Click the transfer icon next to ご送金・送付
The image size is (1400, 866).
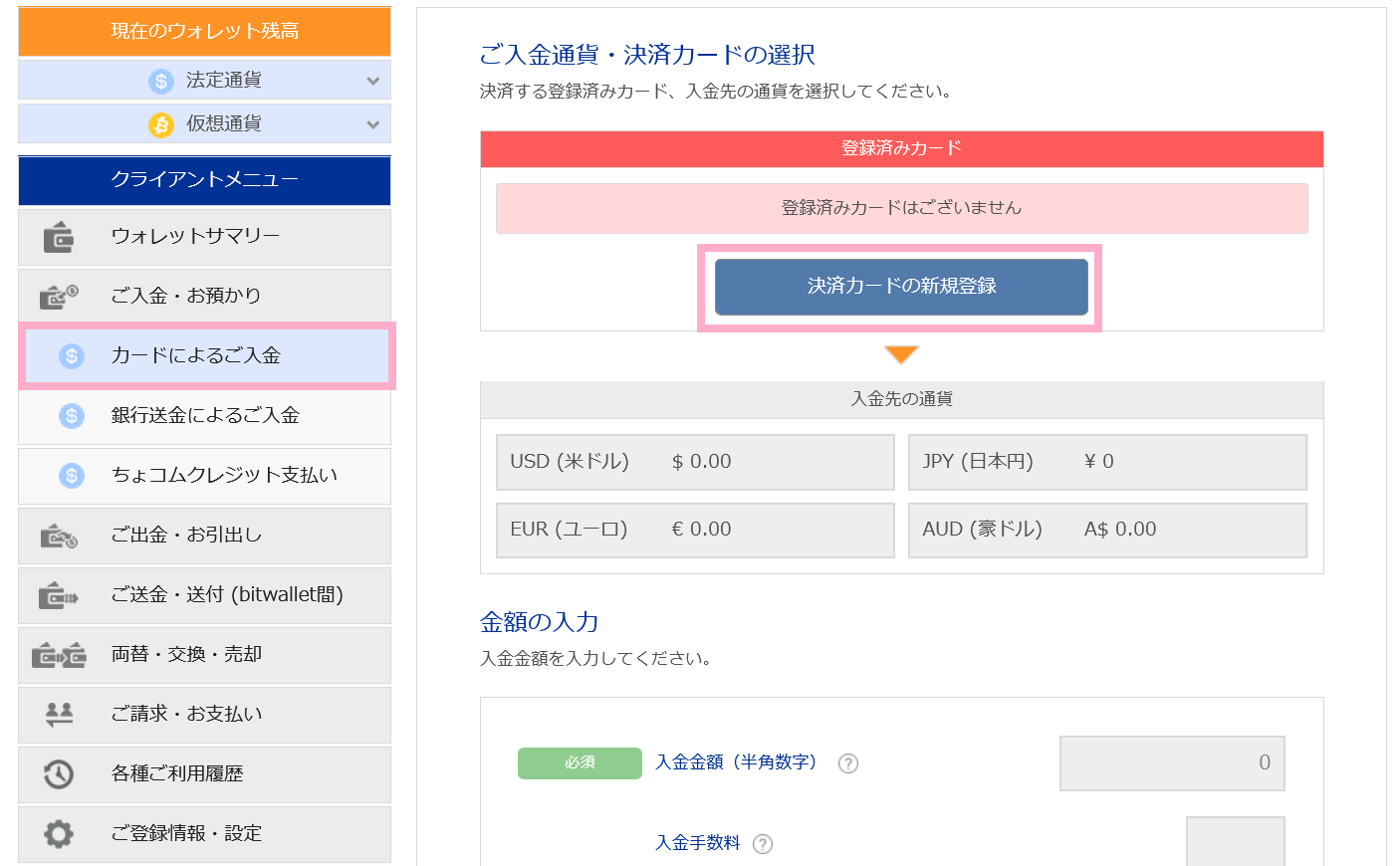(x=59, y=595)
